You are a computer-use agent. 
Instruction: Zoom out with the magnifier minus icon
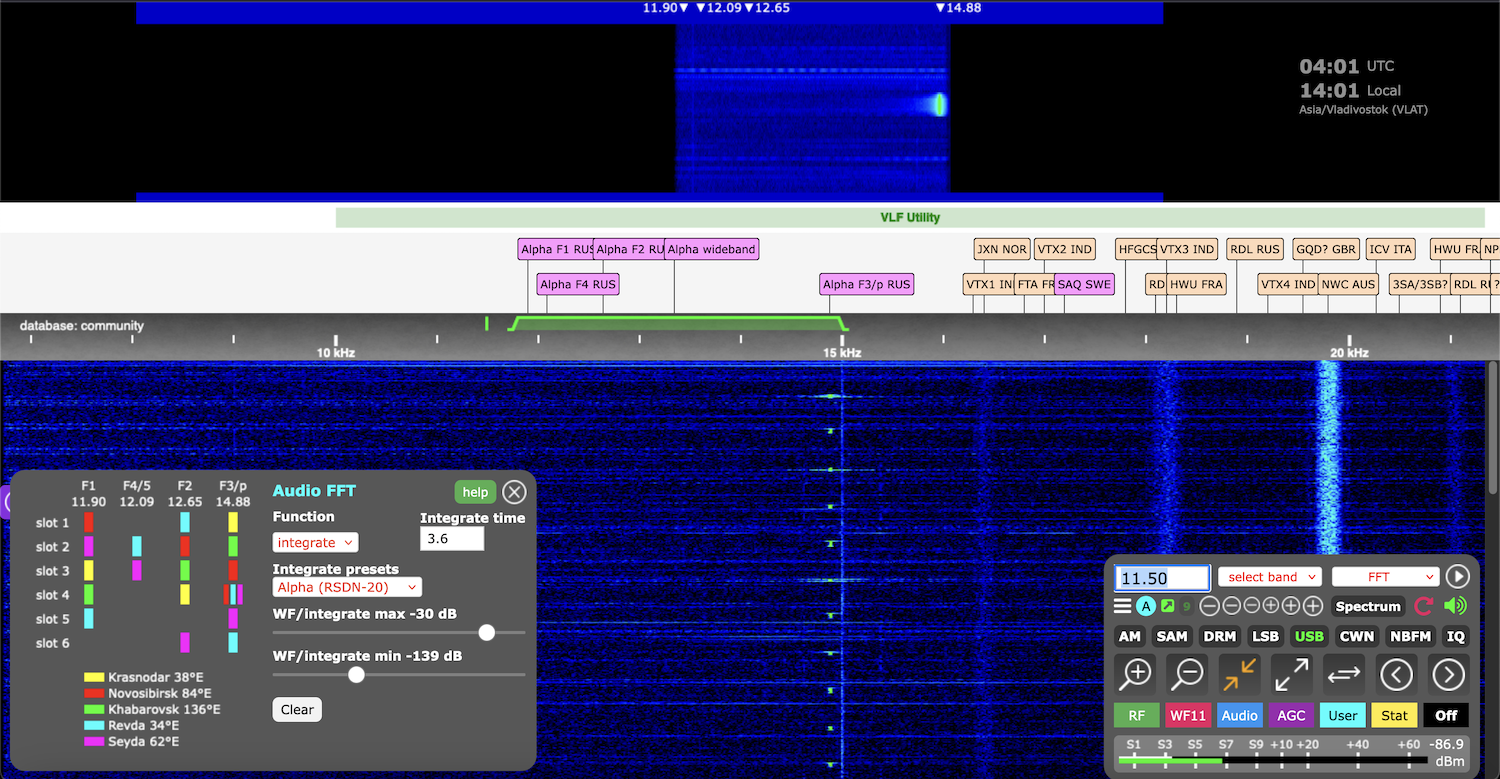tap(1187, 674)
